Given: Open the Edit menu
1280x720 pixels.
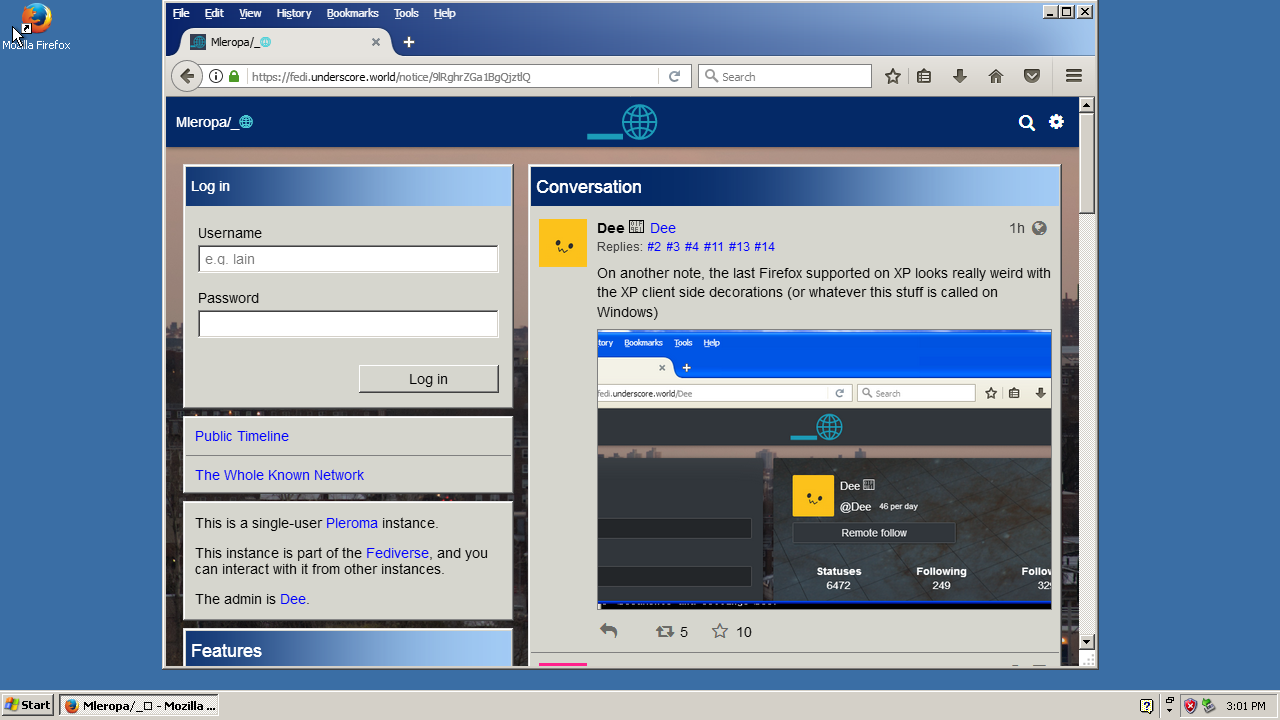Looking at the screenshot, I should coord(214,13).
